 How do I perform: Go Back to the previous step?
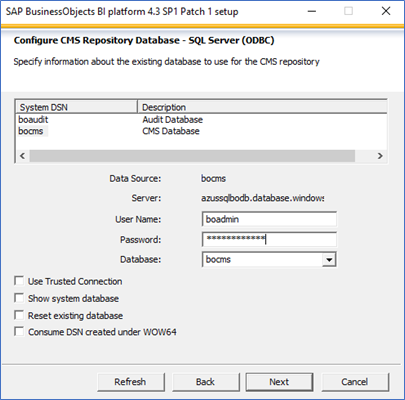[x=206, y=382]
